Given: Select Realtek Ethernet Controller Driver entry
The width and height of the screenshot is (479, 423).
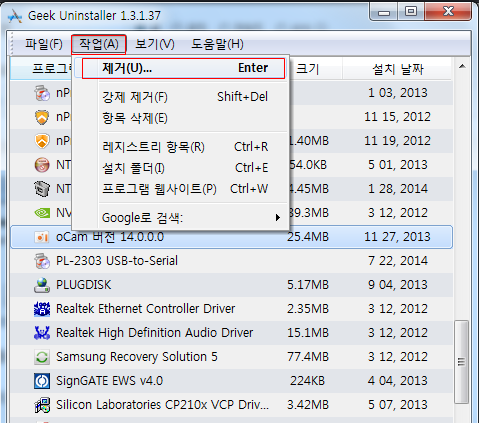Looking at the screenshot, I should tap(232, 309).
